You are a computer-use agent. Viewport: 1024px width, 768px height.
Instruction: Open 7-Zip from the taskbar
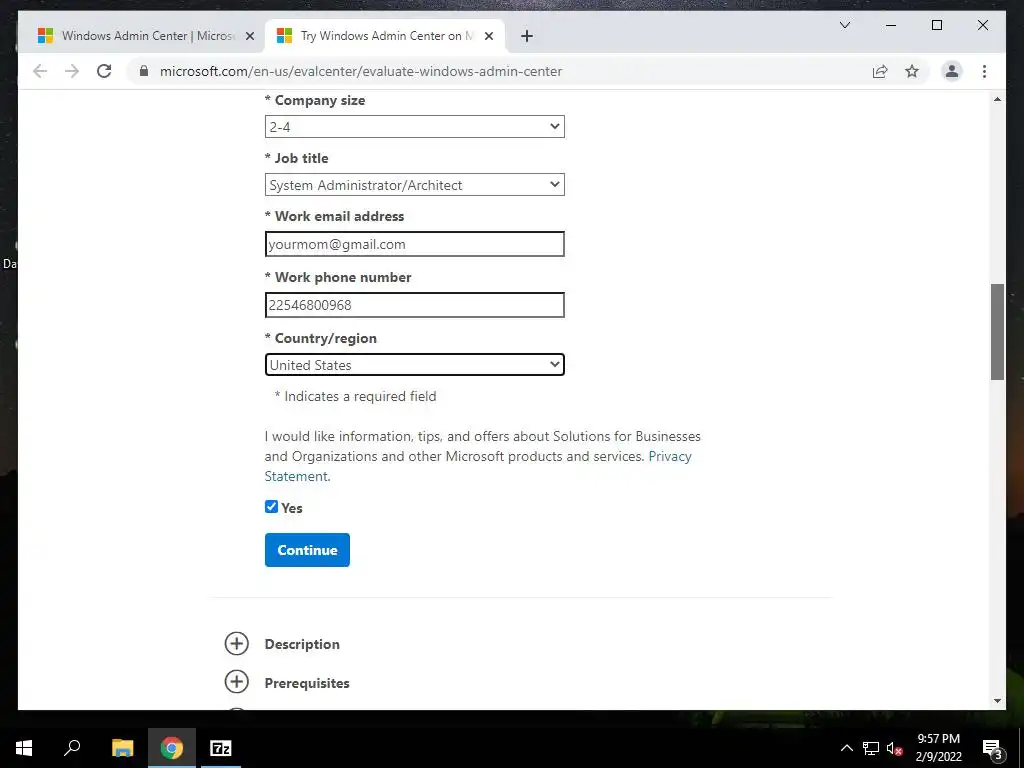(221, 748)
